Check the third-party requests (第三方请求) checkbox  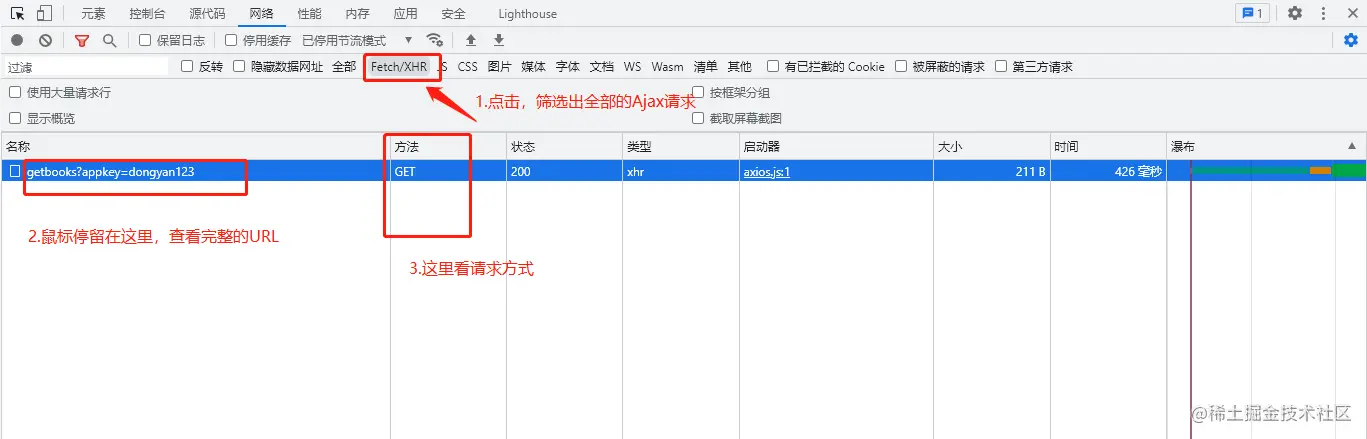coord(1001,66)
